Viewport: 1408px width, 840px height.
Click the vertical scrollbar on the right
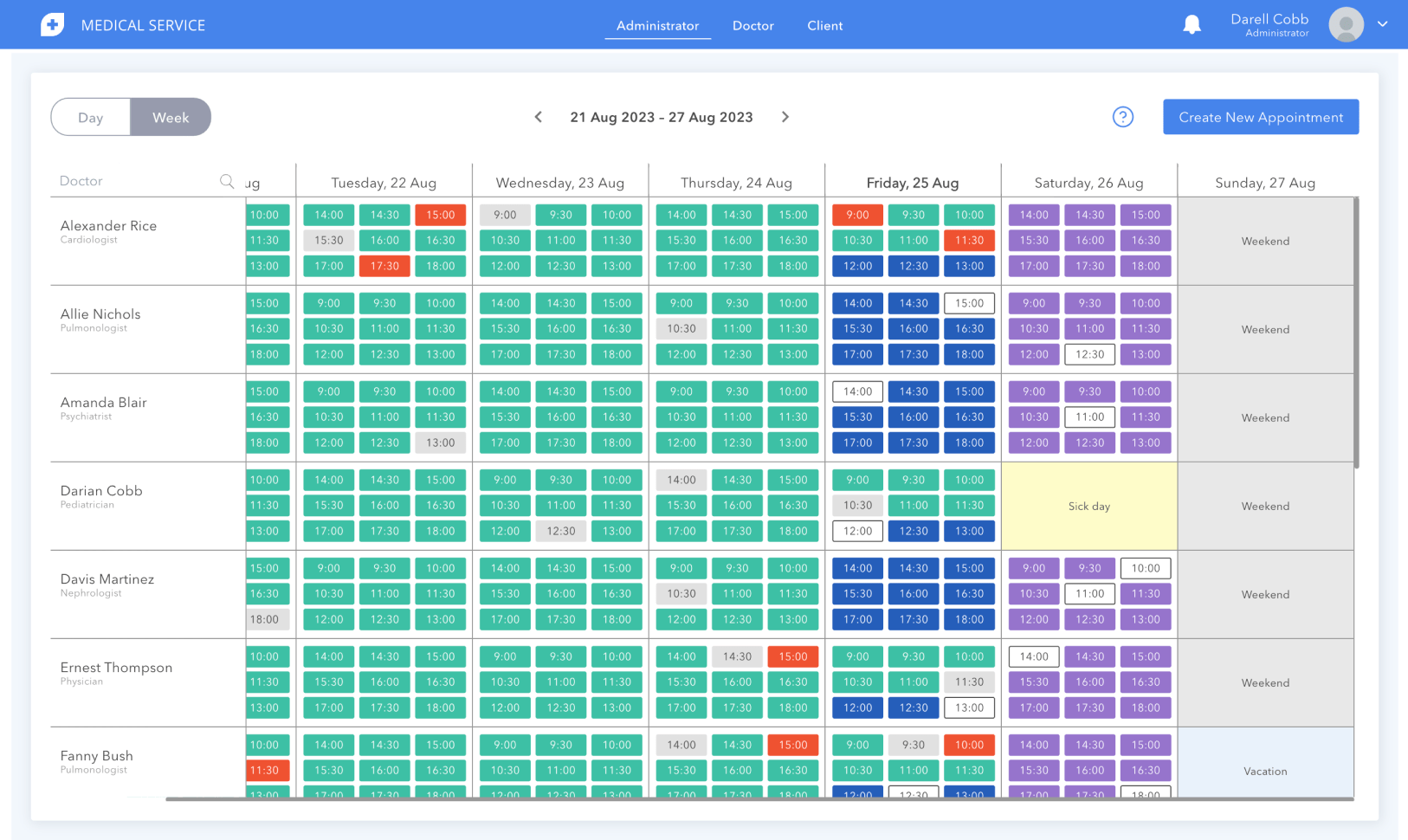point(1355,333)
